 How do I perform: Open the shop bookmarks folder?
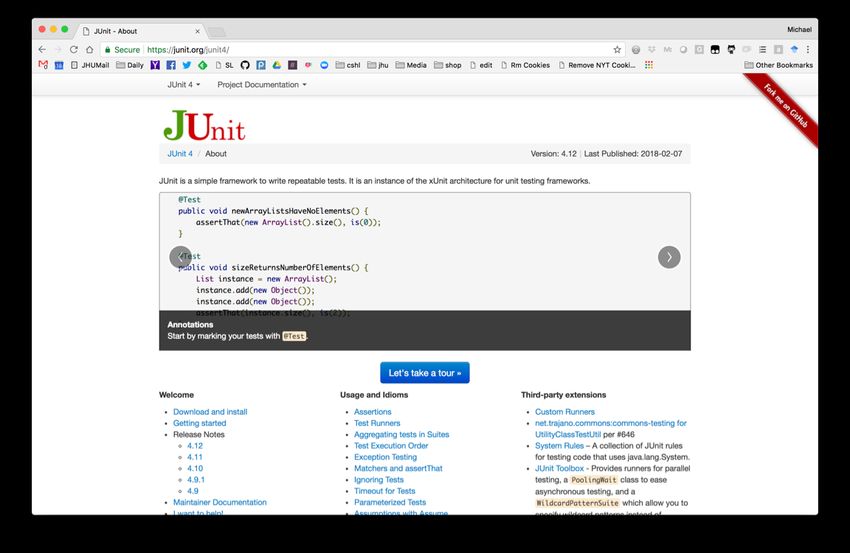tap(448, 65)
